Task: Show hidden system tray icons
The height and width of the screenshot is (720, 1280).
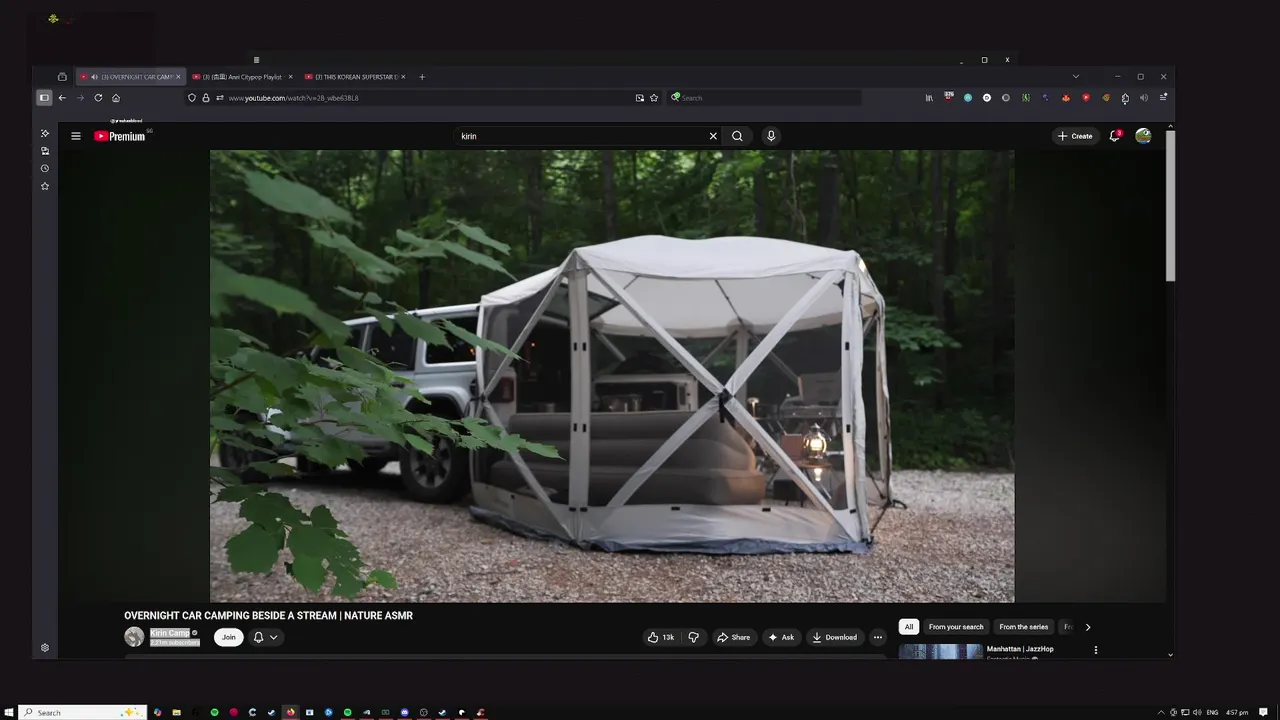Action: tap(1161, 712)
